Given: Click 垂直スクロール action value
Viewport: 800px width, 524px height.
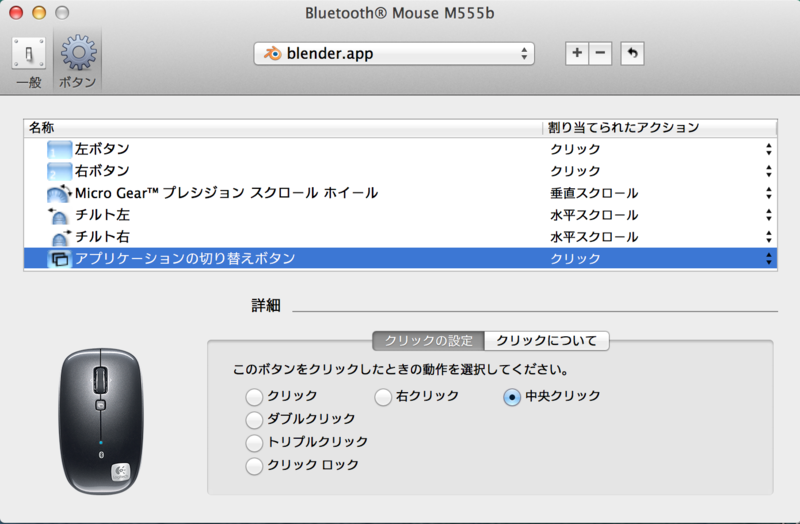Looking at the screenshot, I should [594, 193].
